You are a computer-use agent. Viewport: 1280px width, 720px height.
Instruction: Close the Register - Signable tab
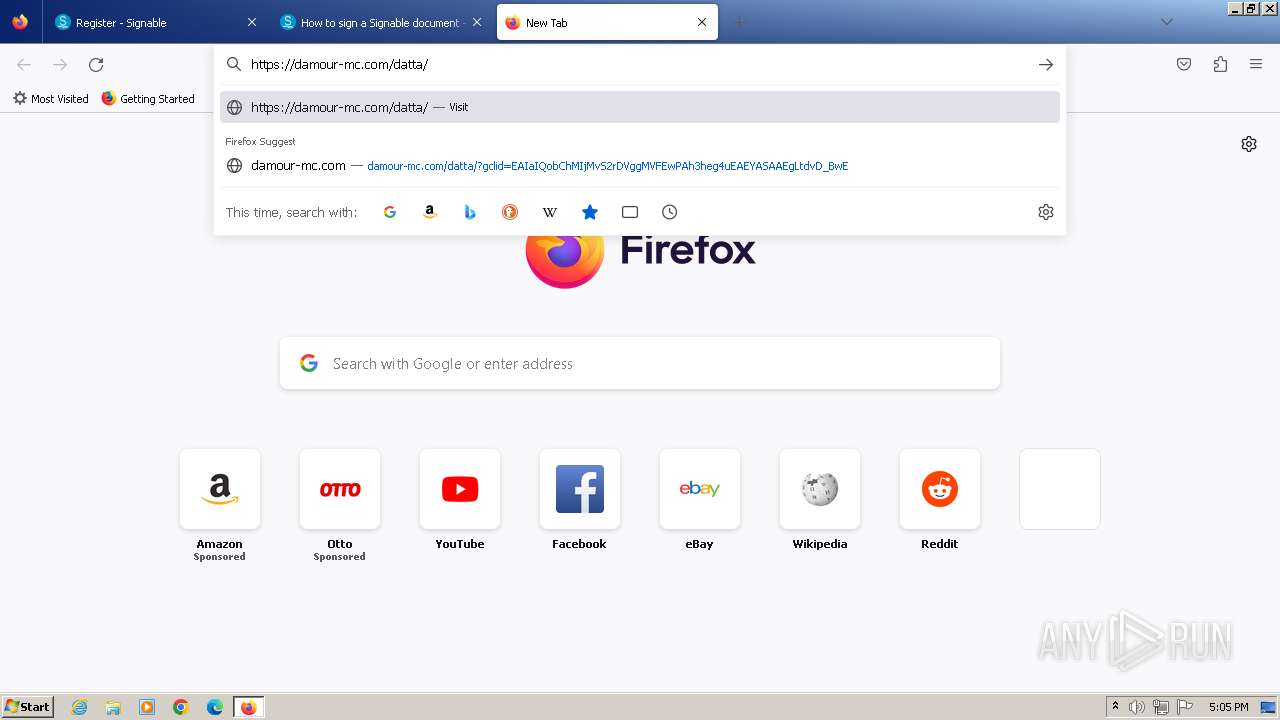click(251, 22)
